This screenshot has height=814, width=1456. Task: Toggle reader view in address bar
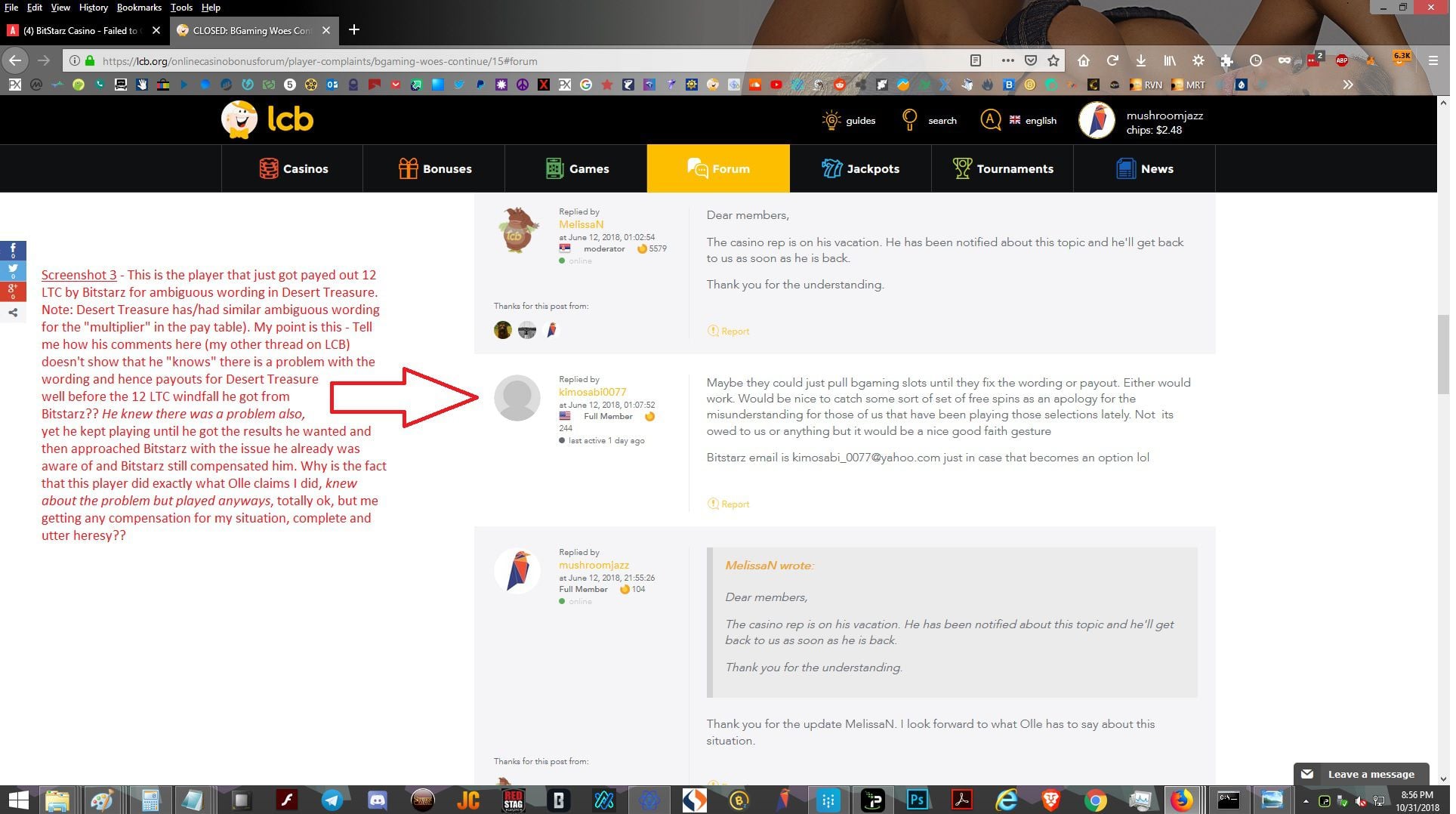tap(975, 60)
